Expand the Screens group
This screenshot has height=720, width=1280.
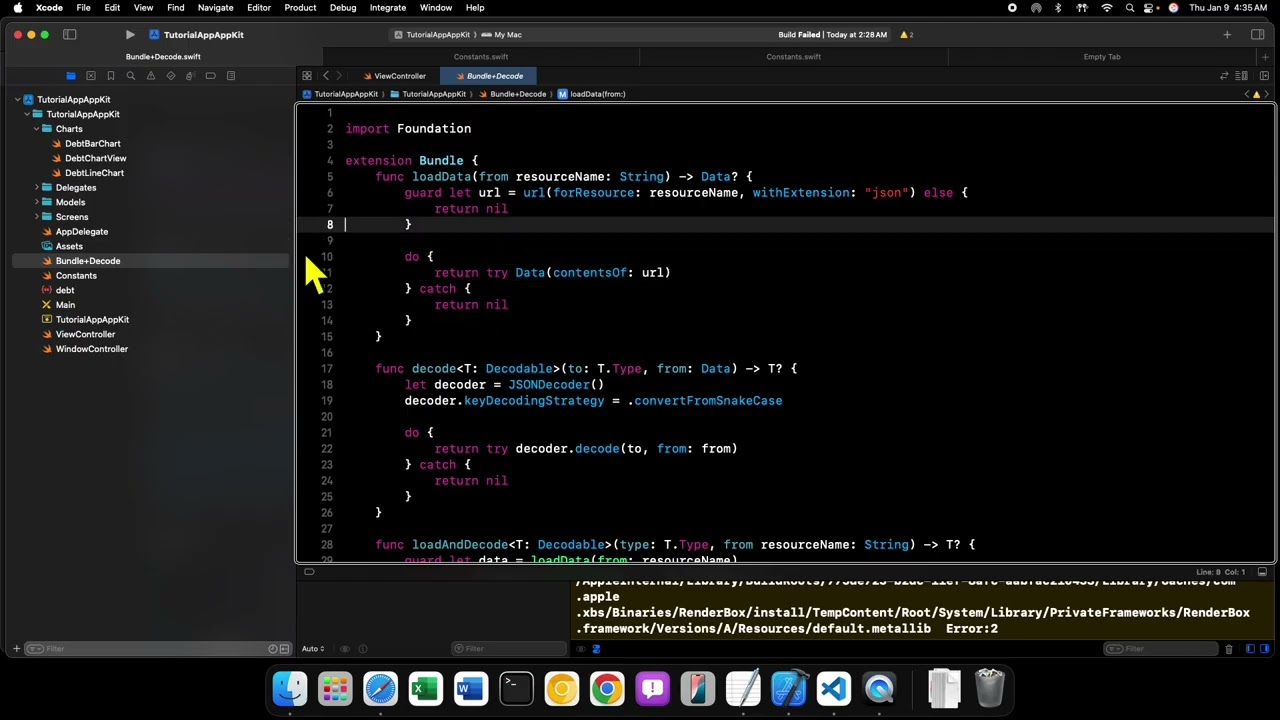[37, 217]
